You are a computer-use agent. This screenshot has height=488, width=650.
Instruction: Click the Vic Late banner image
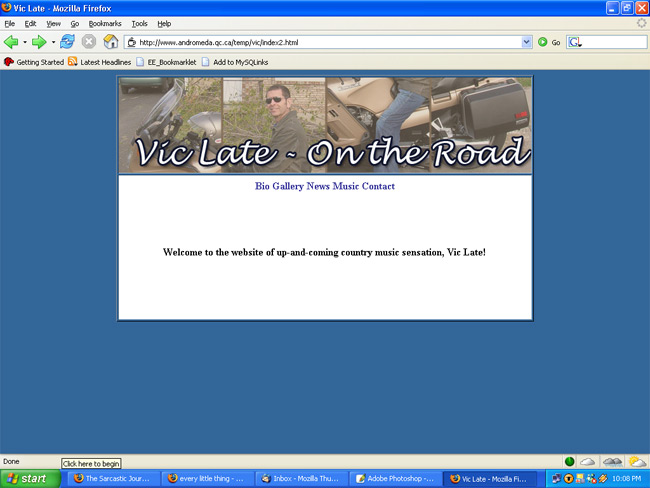[x=325, y=126]
